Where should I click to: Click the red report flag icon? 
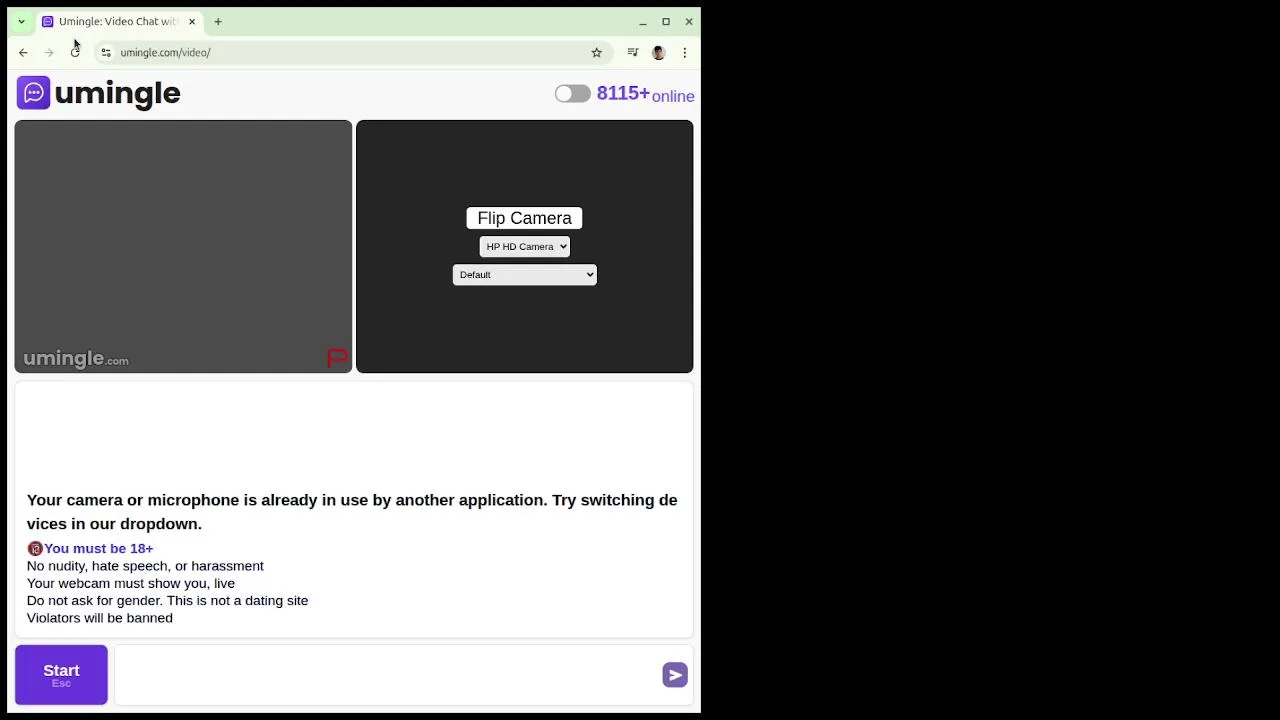(337, 358)
